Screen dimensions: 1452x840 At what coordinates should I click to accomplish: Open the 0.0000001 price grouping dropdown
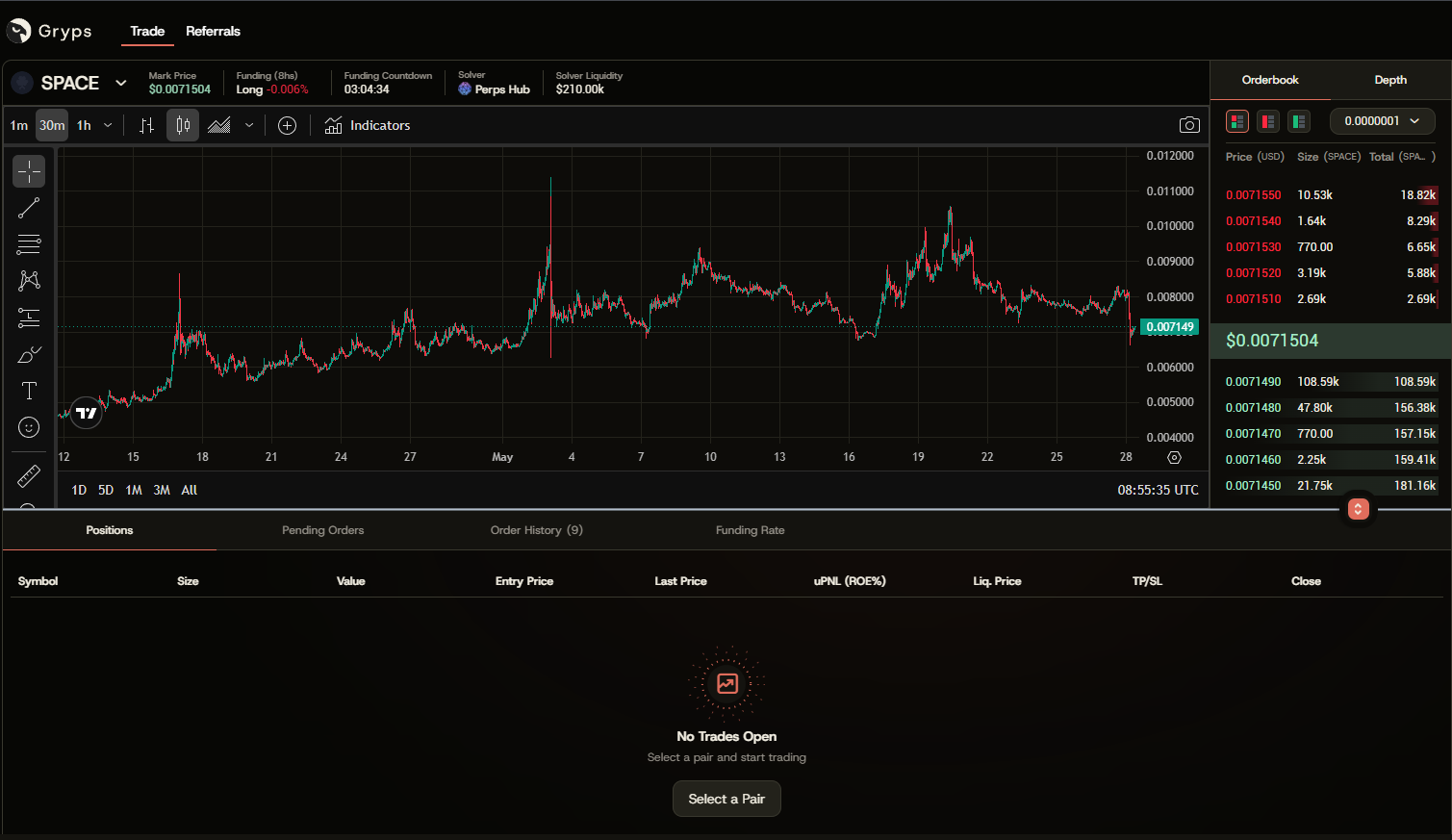[1382, 121]
